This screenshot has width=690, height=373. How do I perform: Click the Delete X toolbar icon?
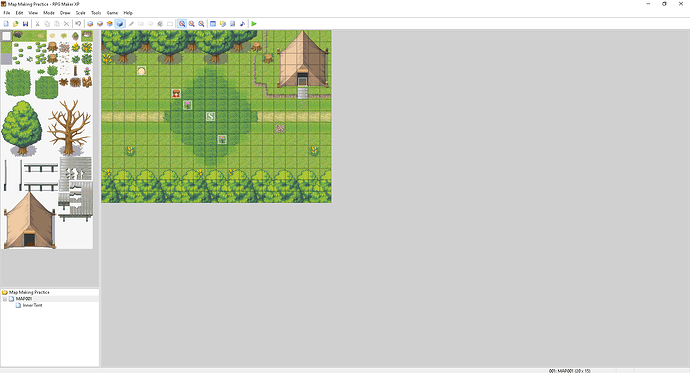[x=66, y=24]
